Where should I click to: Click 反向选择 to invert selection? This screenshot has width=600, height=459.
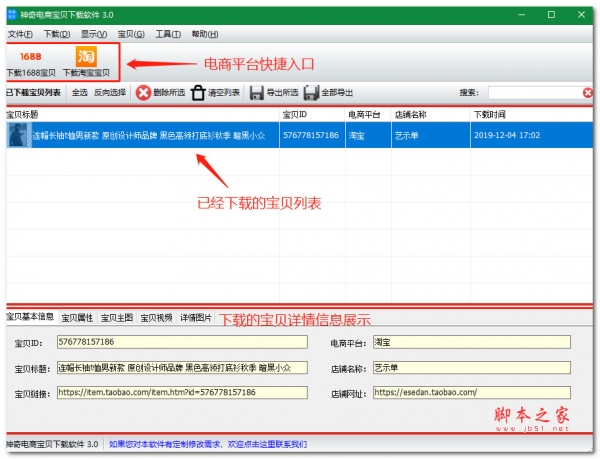click(110, 92)
